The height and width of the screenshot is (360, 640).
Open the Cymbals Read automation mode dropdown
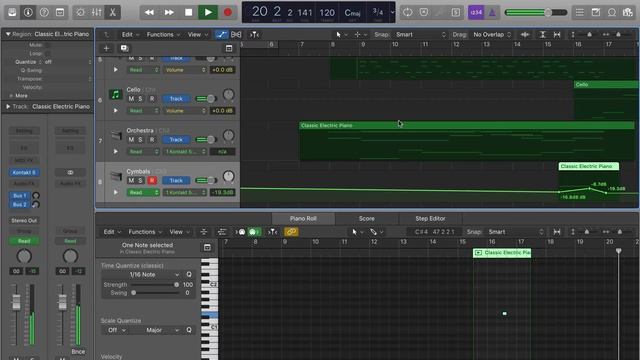tap(143, 192)
